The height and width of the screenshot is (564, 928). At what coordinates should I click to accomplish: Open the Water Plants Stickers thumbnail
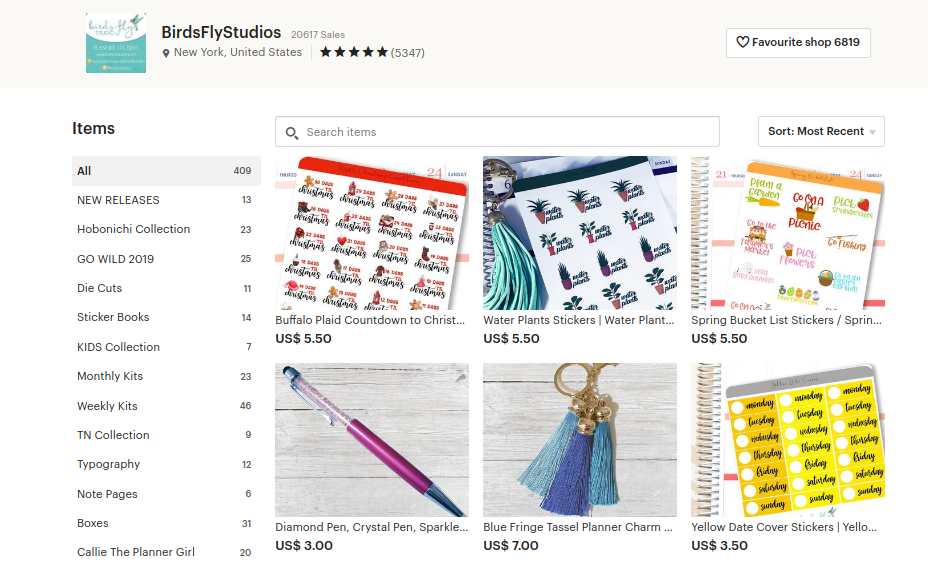tap(579, 233)
